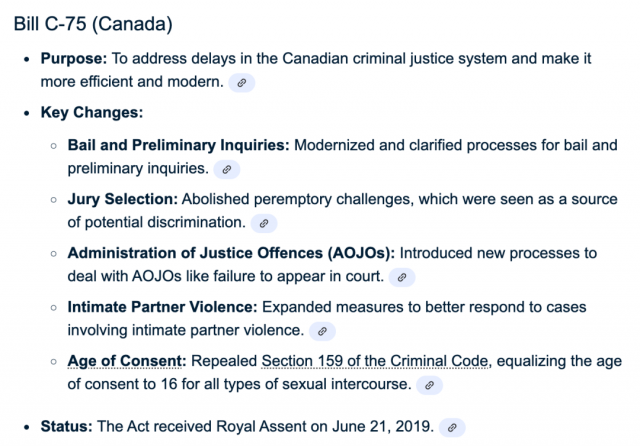Click the bold Purpose label
The image size is (640, 446).
click(x=73, y=58)
